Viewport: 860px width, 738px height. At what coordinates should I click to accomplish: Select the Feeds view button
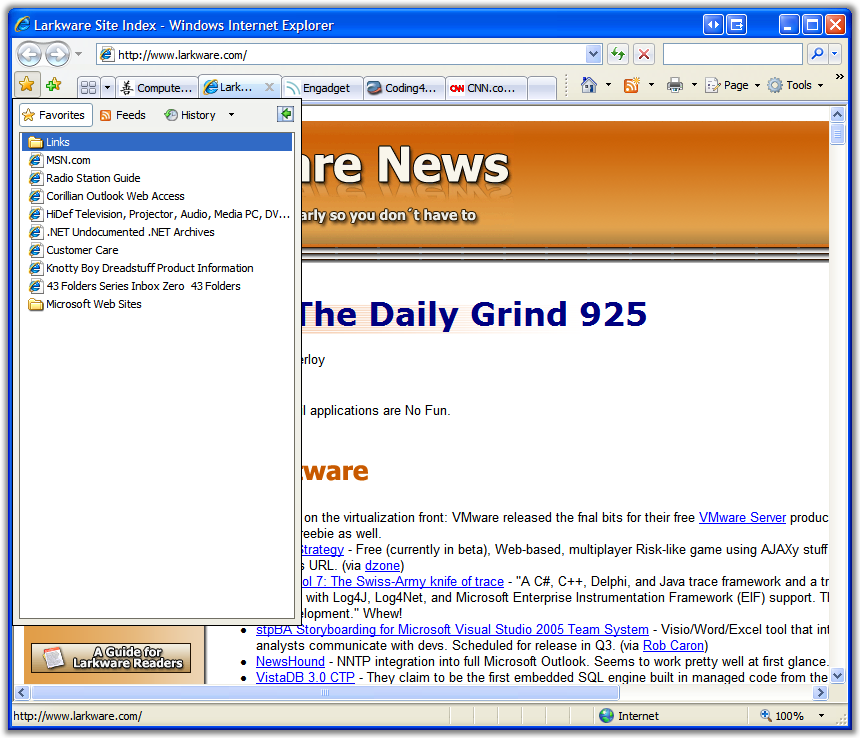(123, 115)
